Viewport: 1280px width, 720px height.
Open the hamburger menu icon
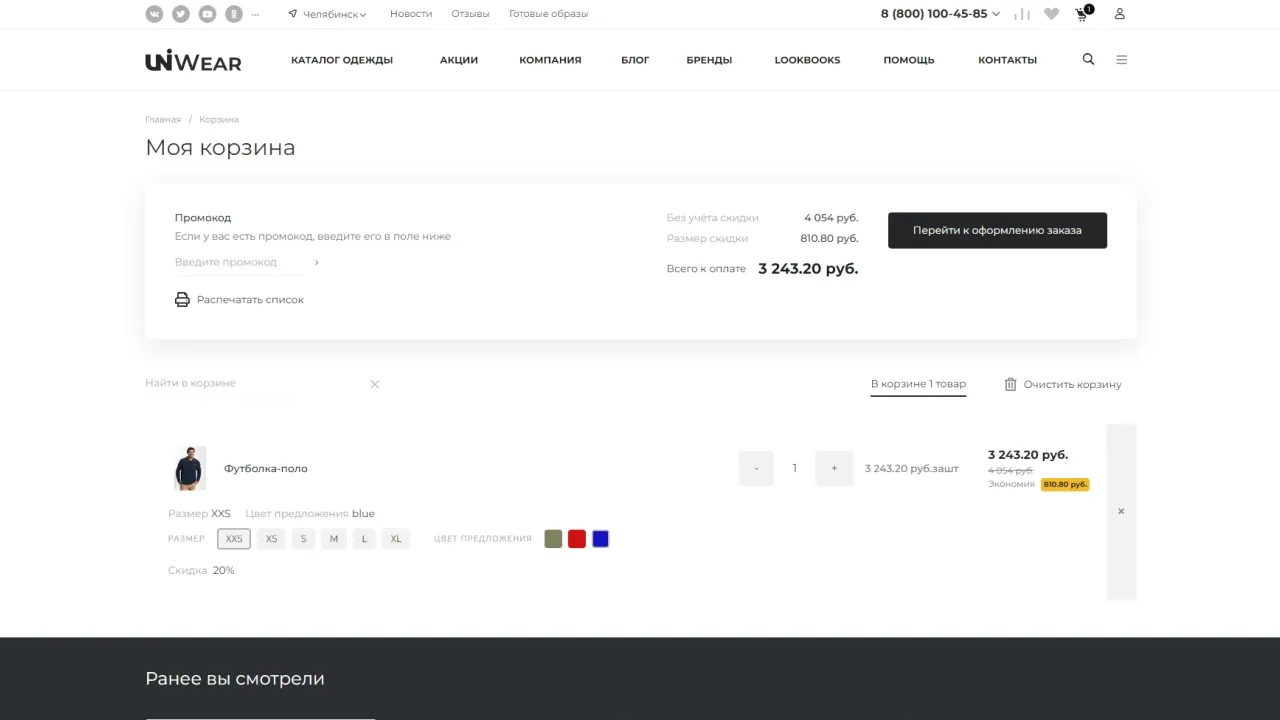[1121, 60]
